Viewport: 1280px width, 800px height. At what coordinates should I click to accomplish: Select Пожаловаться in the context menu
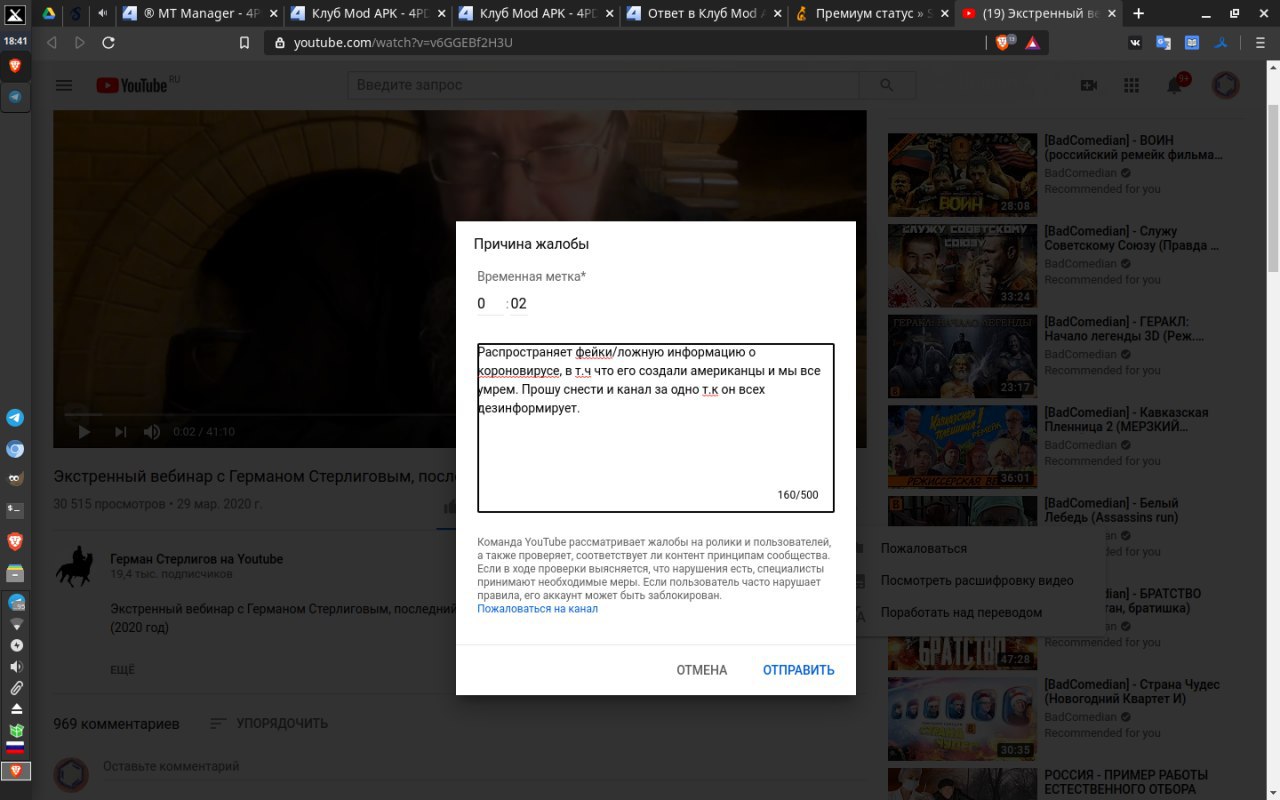pos(923,548)
